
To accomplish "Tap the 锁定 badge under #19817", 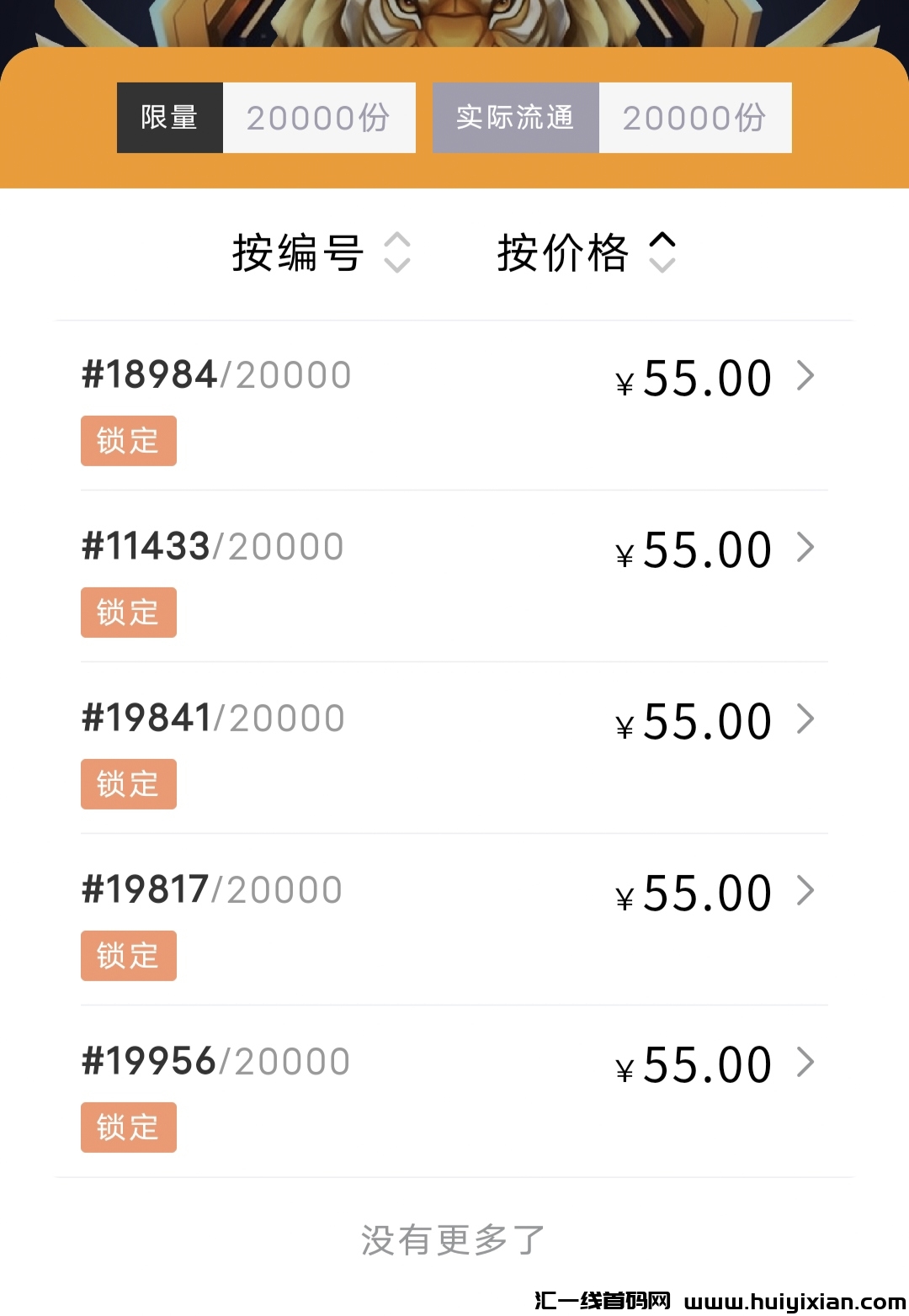I will [129, 956].
